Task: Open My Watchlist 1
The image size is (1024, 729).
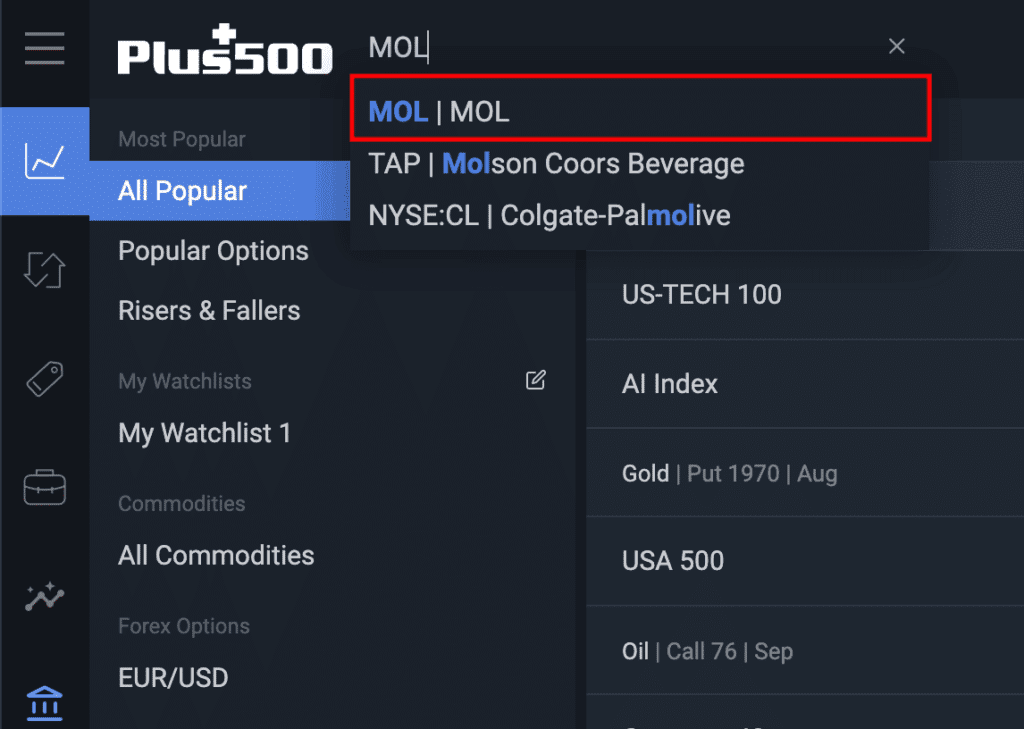Action: pos(204,433)
